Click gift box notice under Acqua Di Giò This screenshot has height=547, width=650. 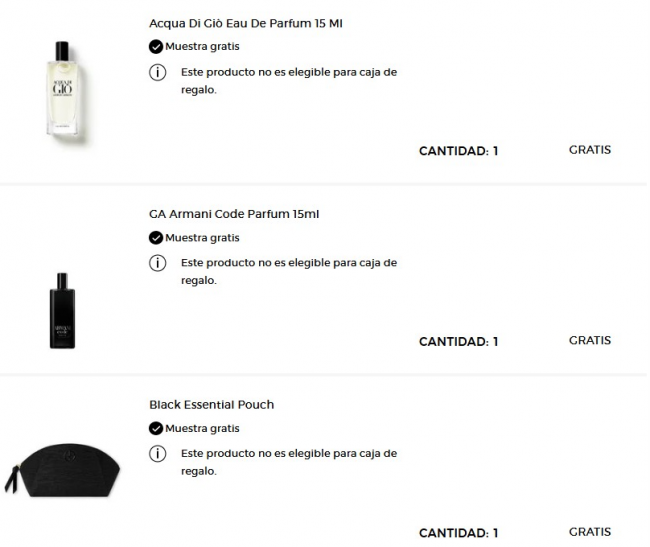pyautogui.click(x=288, y=81)
